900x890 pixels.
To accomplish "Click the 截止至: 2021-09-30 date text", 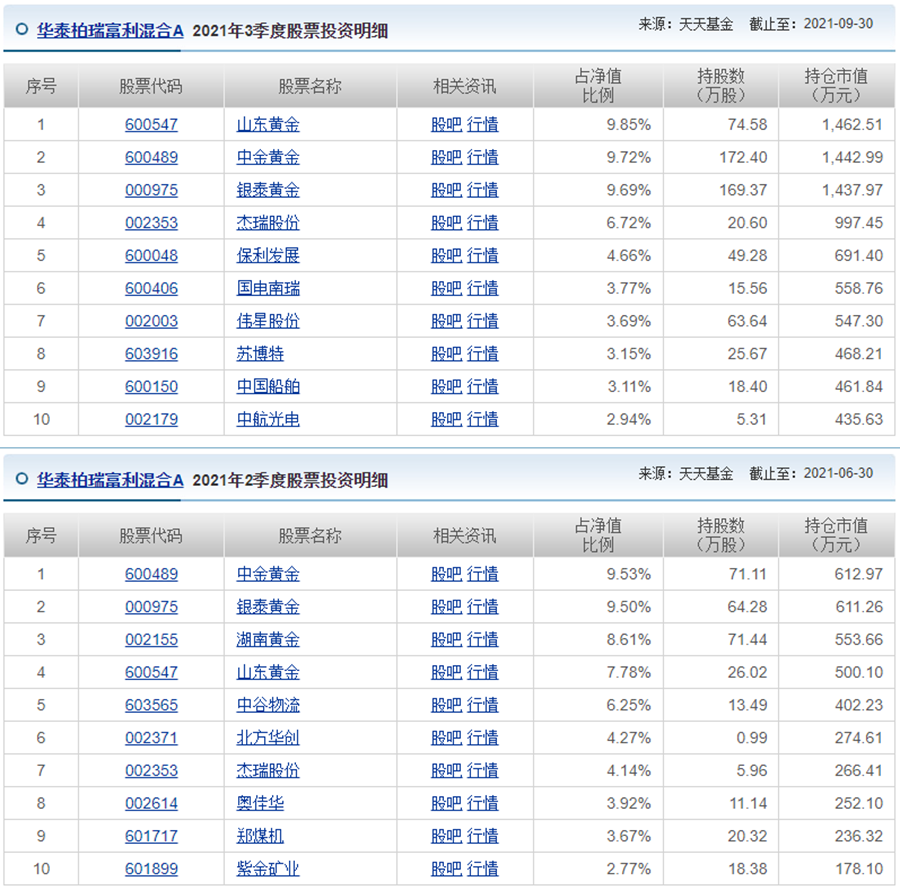I will click(x=811, y=24).
